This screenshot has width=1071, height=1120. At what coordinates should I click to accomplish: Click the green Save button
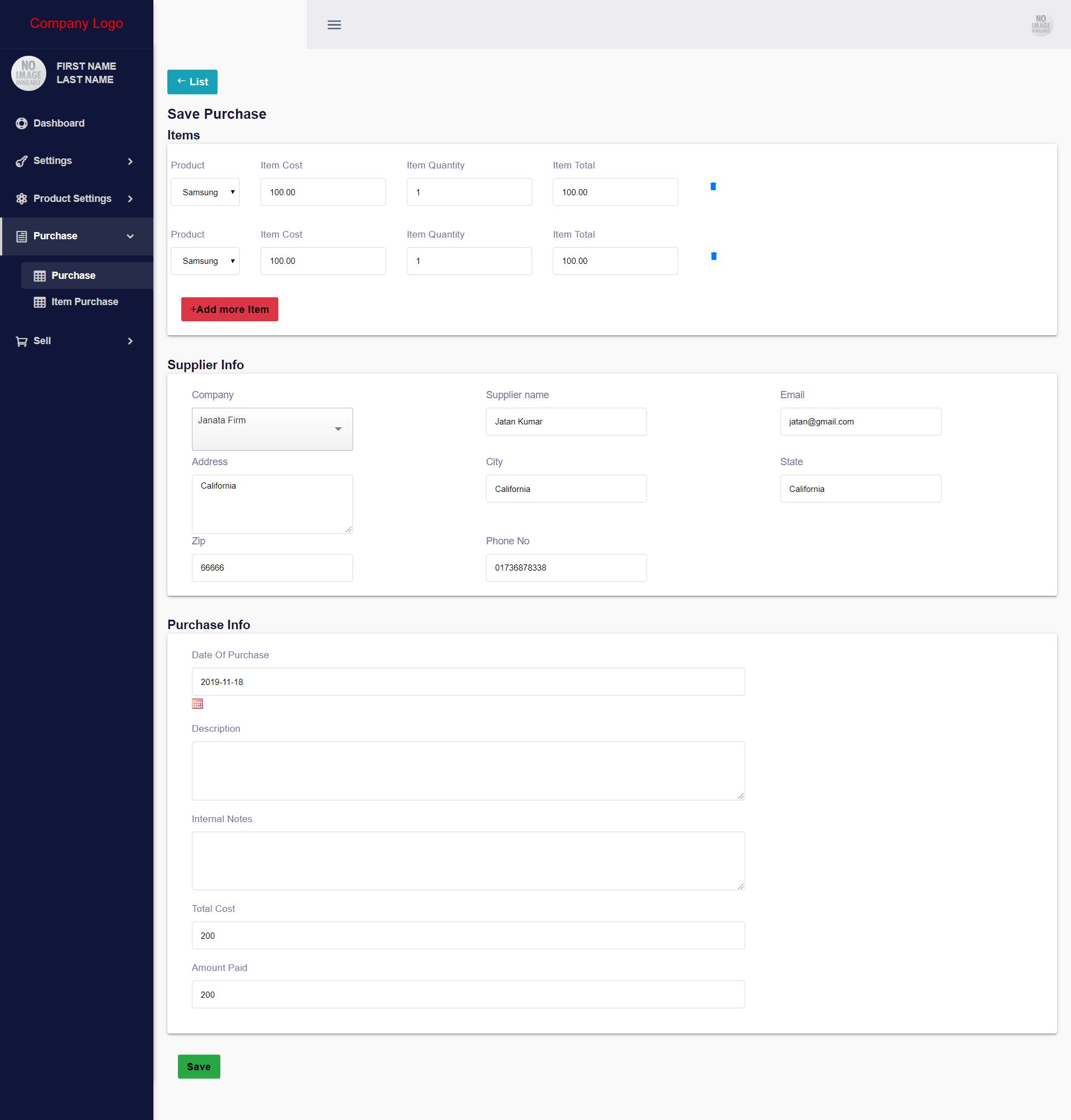pyautogui.click(x=199, y=1066)
